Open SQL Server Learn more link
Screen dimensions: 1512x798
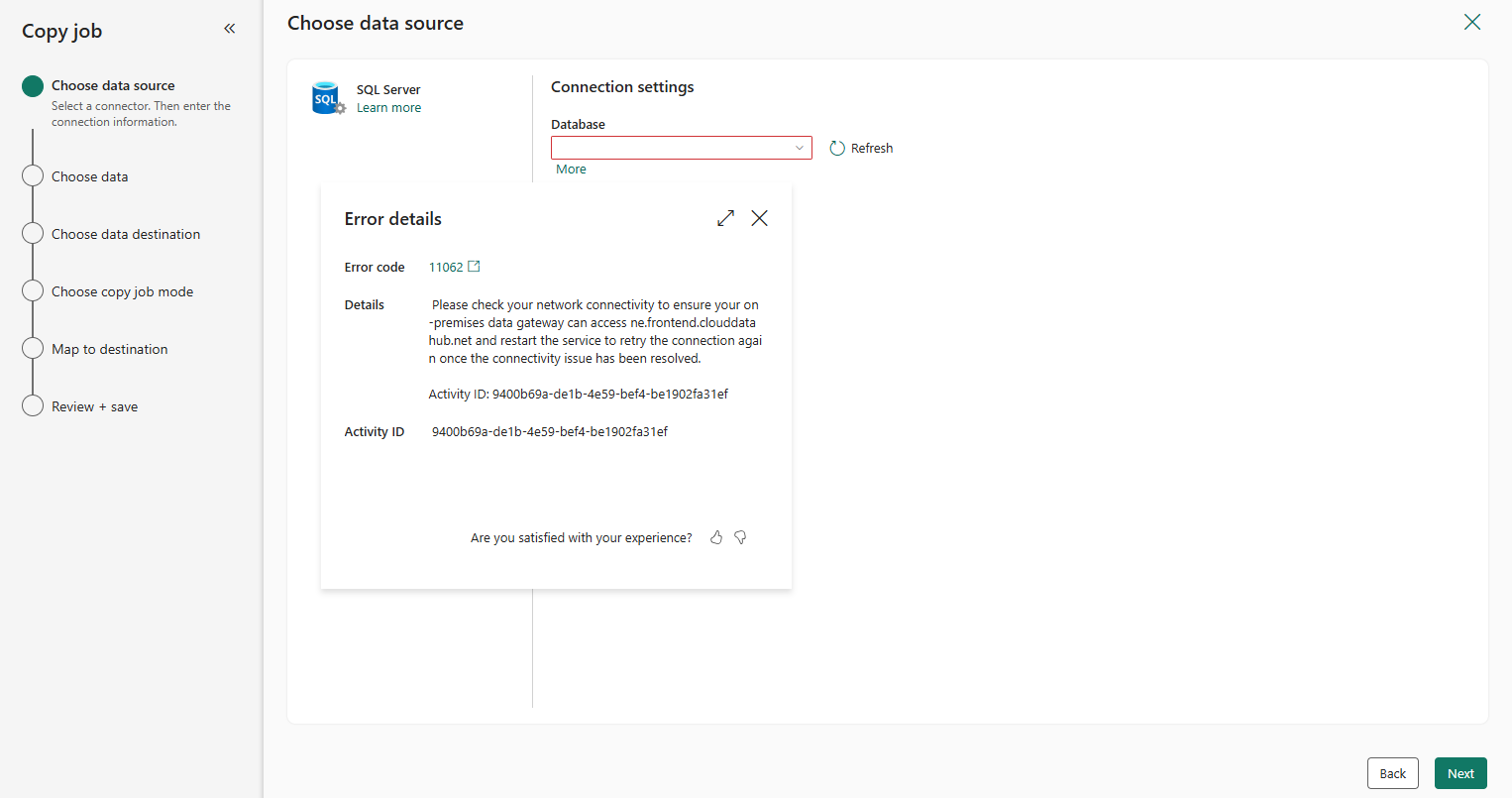(388, 108)
